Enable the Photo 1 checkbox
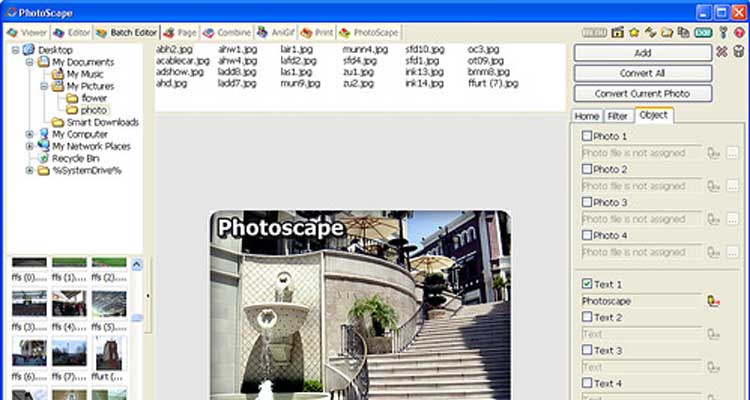This screenshot has width=750, height=400. tap(587, 136)
